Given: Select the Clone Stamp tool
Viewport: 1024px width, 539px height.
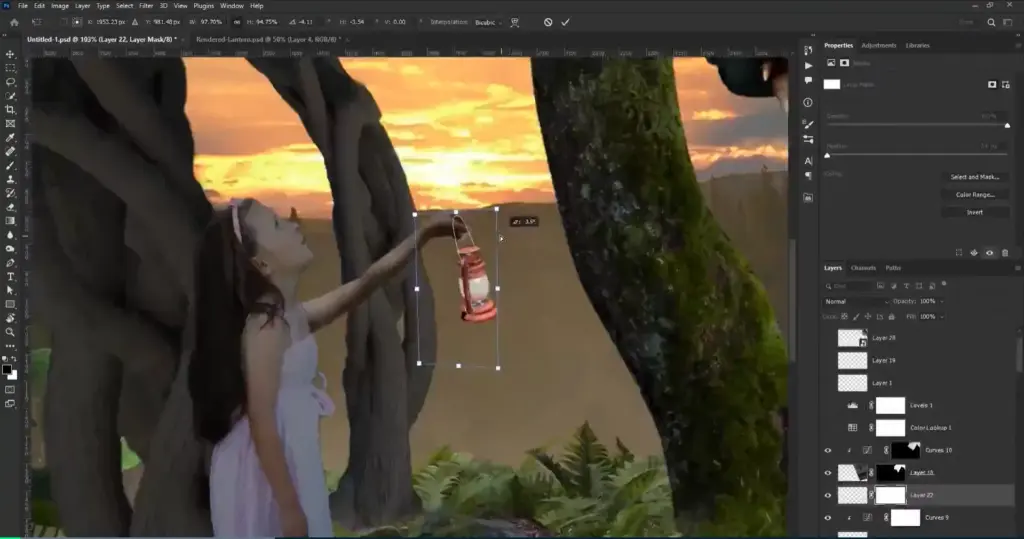Looking at the screenshot, I should 10,179.
